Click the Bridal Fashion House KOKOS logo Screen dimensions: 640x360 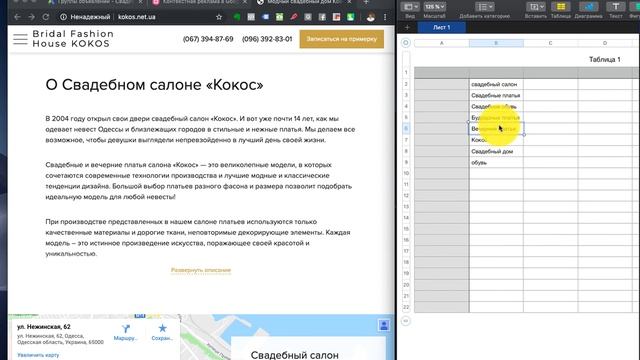tap(73, 39)
